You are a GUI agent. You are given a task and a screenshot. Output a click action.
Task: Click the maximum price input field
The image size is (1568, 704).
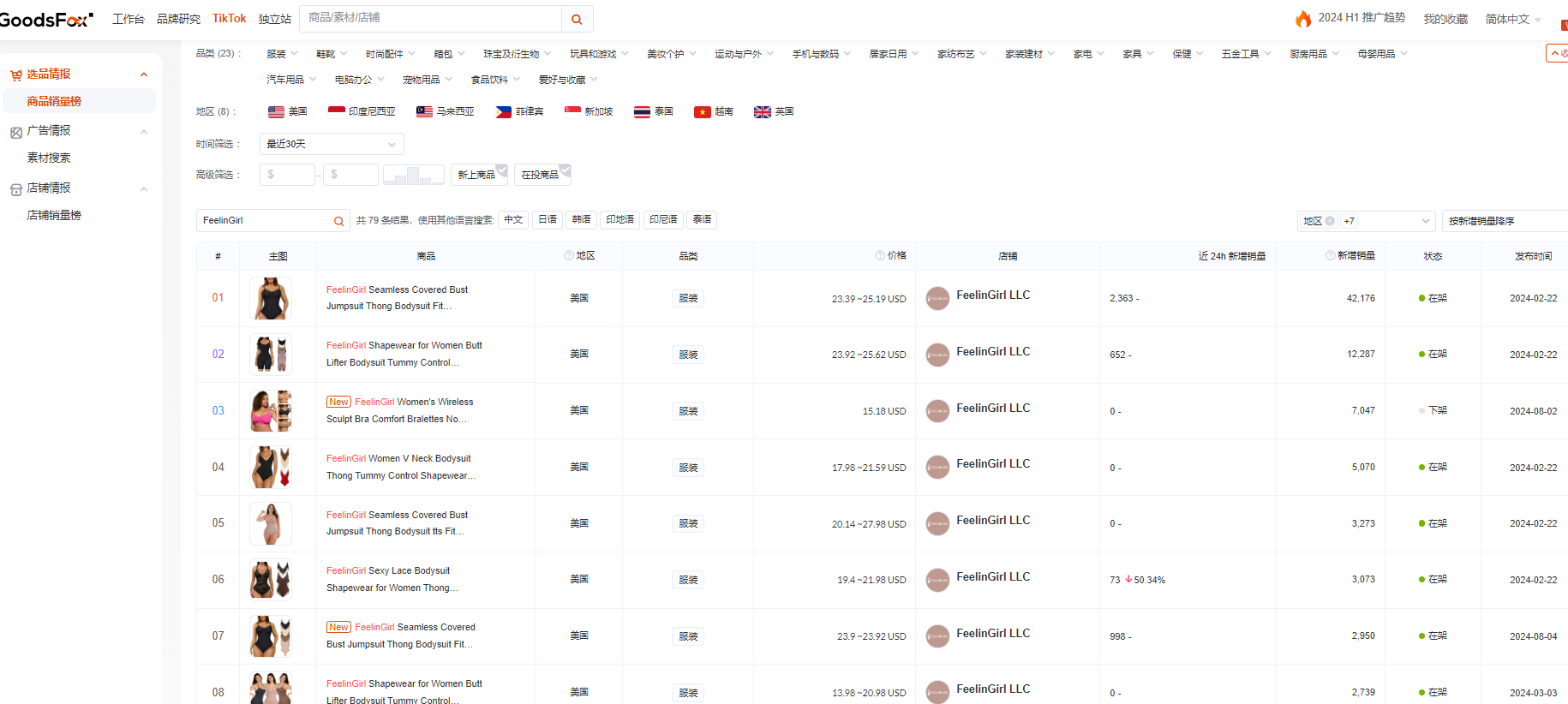tap(350, 175)
